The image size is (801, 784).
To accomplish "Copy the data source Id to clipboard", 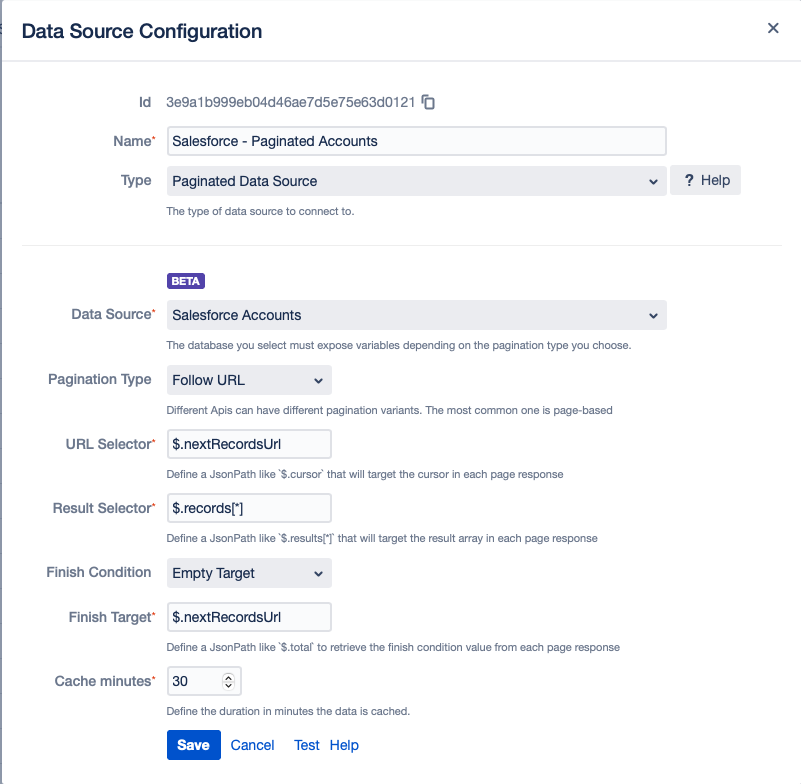I will pyautogui.click(x=428, y=102).
